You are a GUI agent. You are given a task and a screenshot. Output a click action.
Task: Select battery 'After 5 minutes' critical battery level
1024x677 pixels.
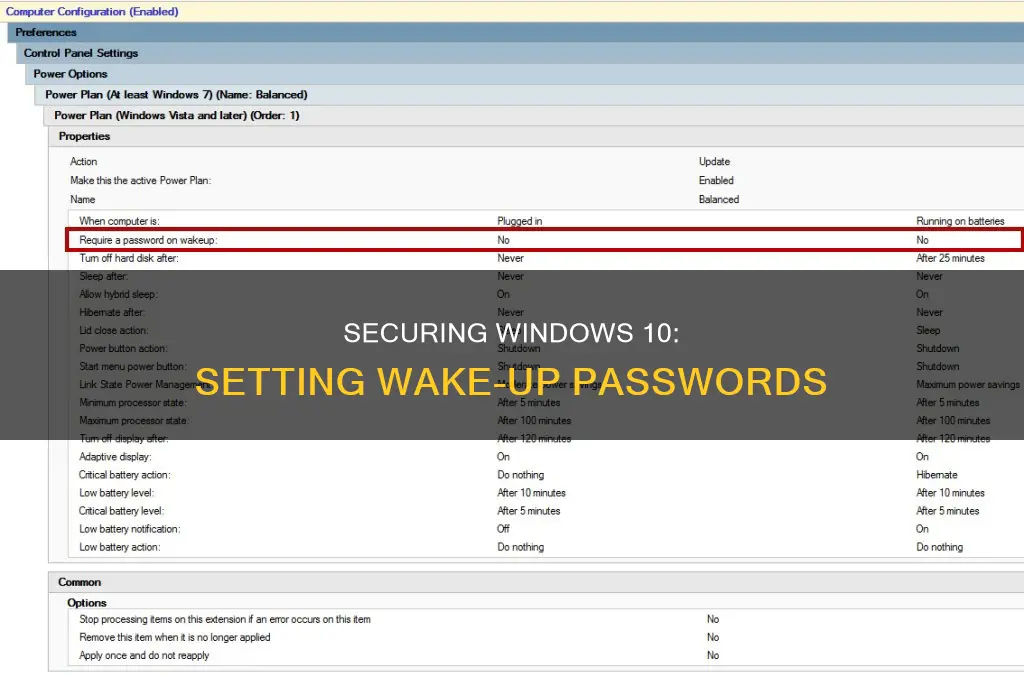(948, 511)
